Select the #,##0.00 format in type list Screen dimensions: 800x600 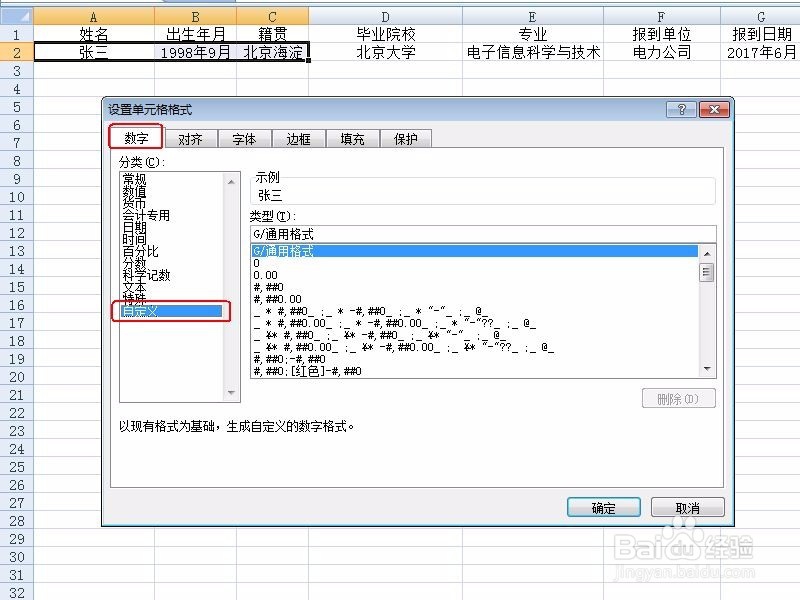click(x=474, y=299)
